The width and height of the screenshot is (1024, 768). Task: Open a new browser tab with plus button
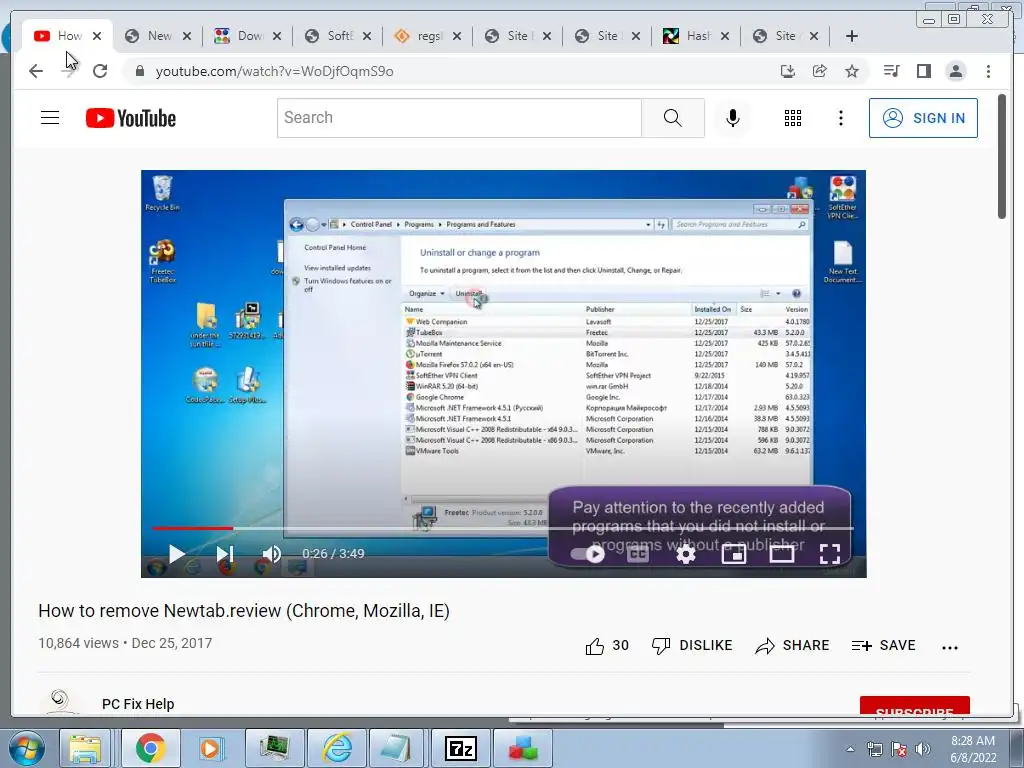(x=852, y=36)
